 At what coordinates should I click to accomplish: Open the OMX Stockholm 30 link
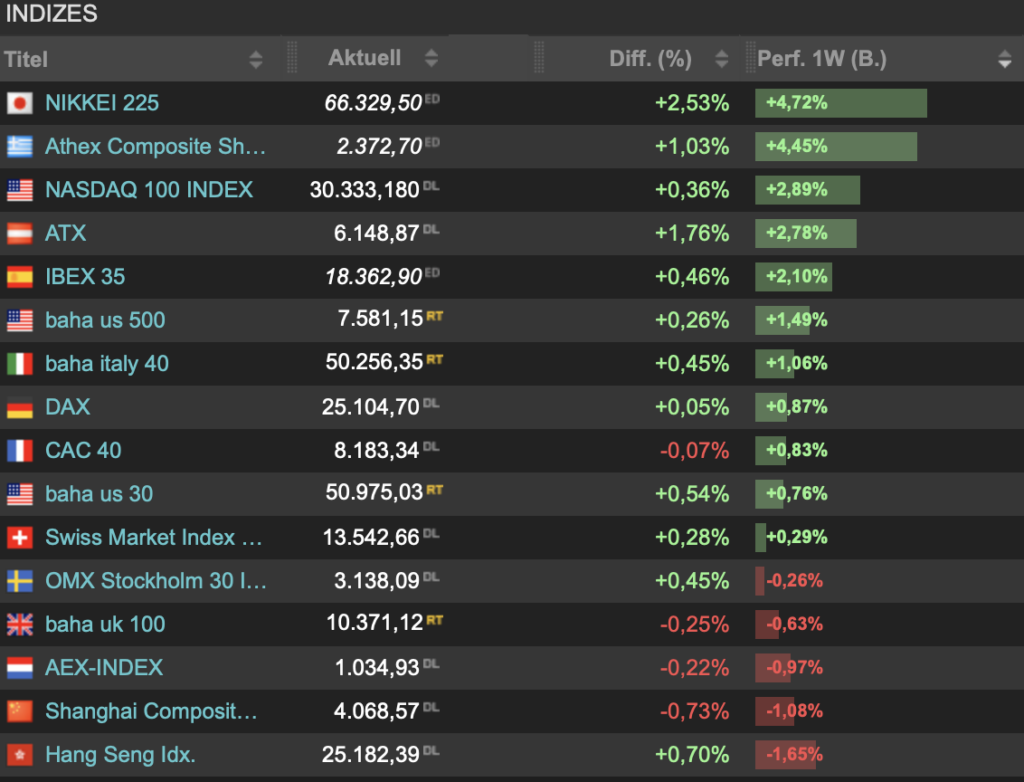point(155,581)
